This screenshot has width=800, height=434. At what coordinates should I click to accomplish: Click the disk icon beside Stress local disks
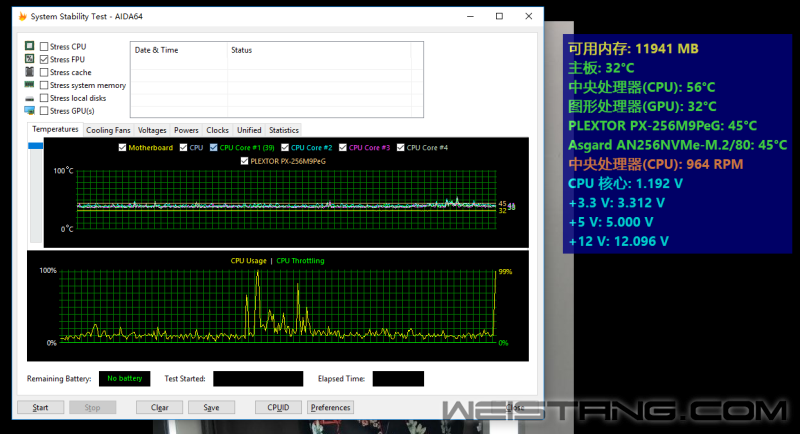[x=30, y=99]
